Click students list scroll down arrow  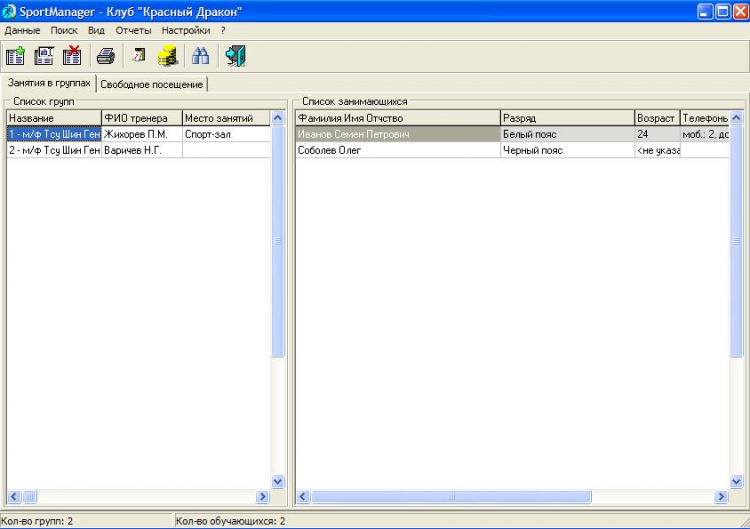[737, 481]
